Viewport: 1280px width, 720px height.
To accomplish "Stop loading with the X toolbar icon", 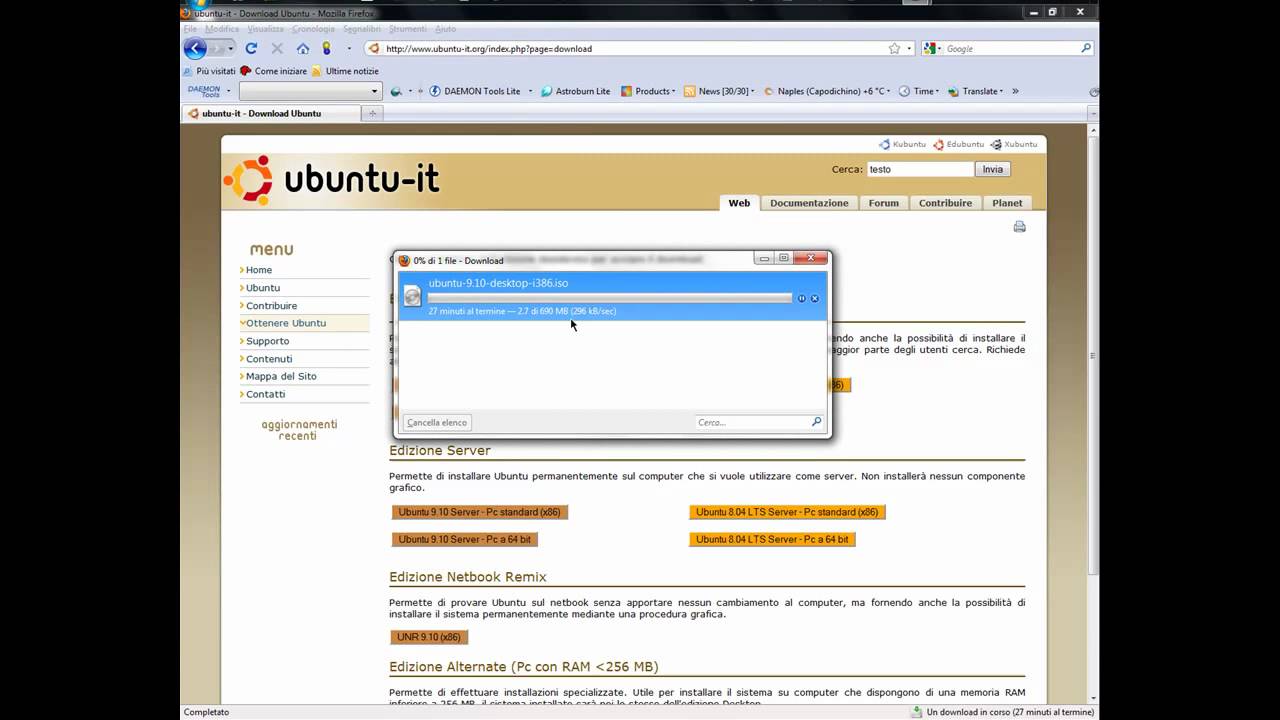I will 277,48.
